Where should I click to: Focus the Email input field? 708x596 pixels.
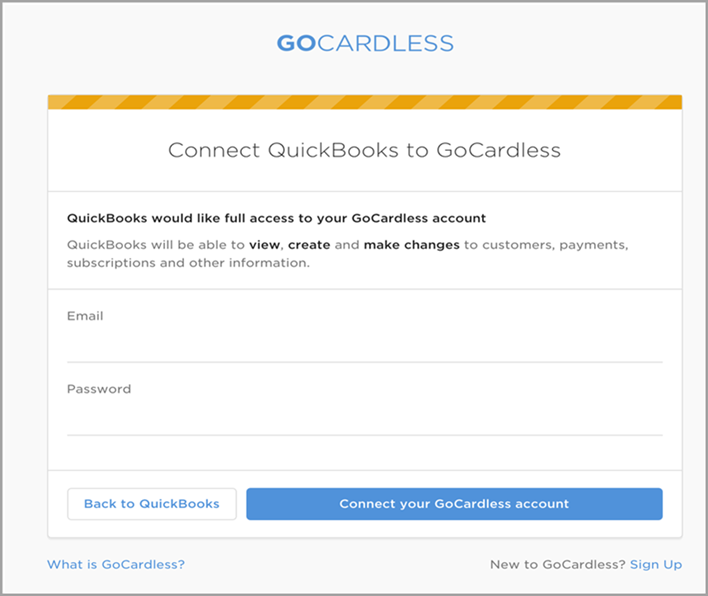click(x=365, y=345)
